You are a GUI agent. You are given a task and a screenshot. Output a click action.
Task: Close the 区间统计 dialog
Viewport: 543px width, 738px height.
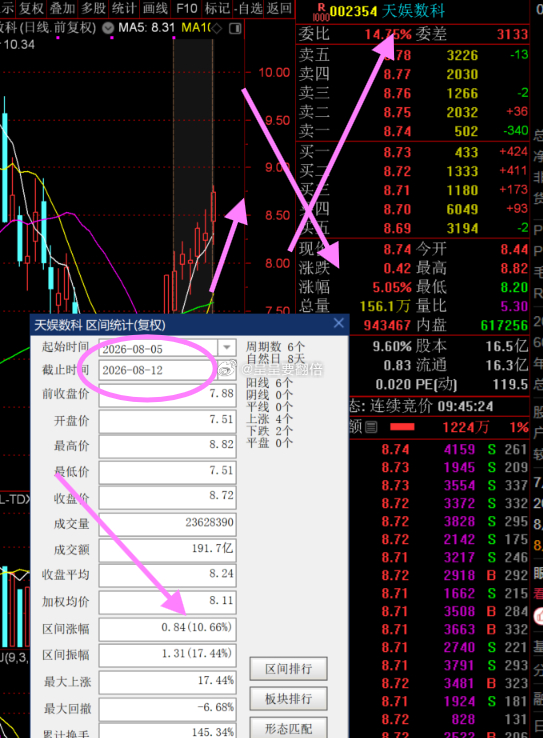click(339, 323)
